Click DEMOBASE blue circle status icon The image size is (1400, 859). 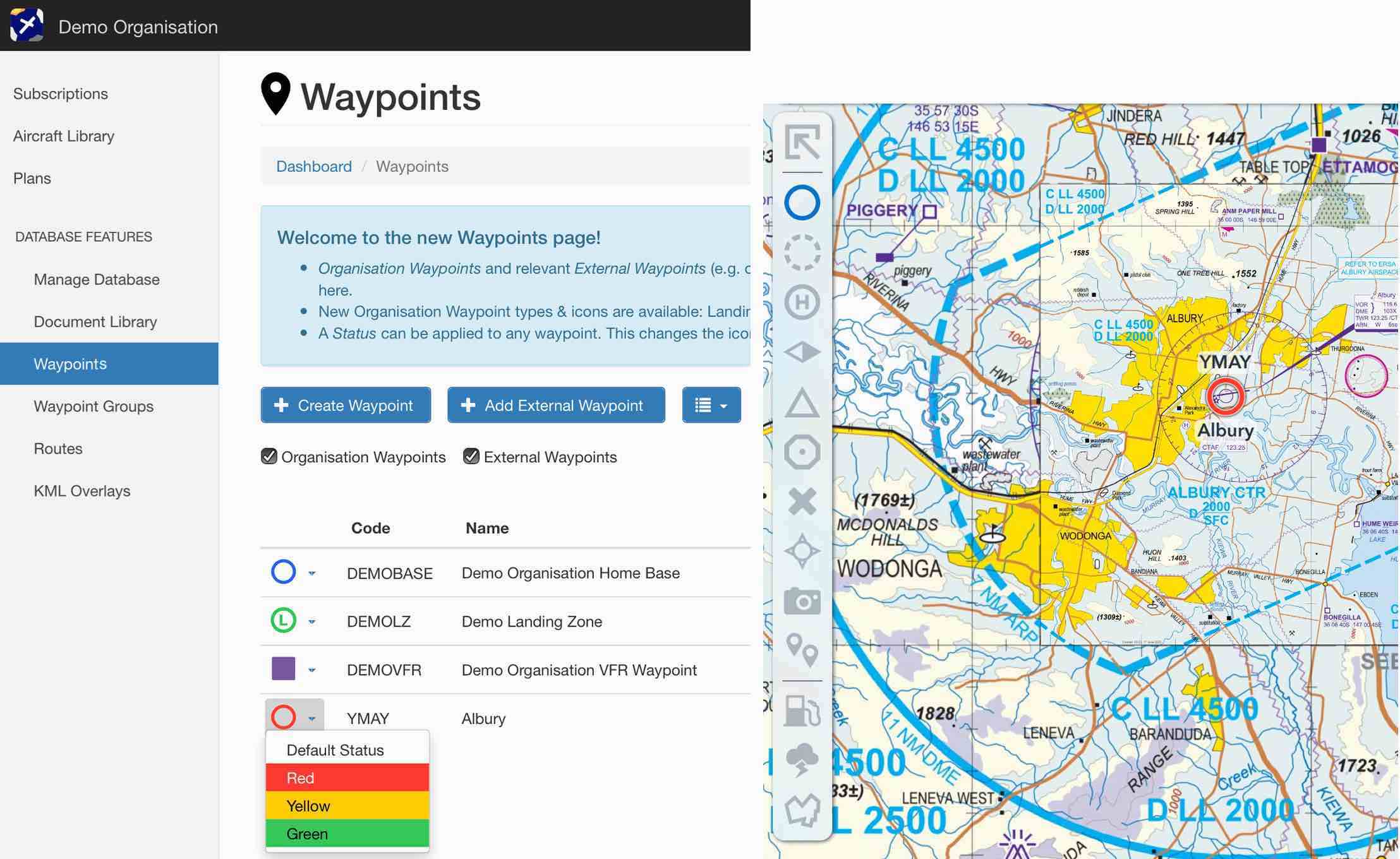pyautogui.click(x=283, y=572)
